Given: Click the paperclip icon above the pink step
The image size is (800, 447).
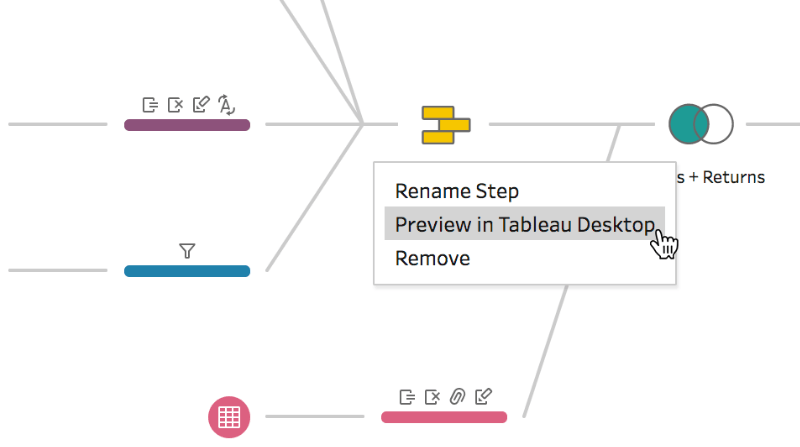Looking at the screenshot, I should pos(457,396).
